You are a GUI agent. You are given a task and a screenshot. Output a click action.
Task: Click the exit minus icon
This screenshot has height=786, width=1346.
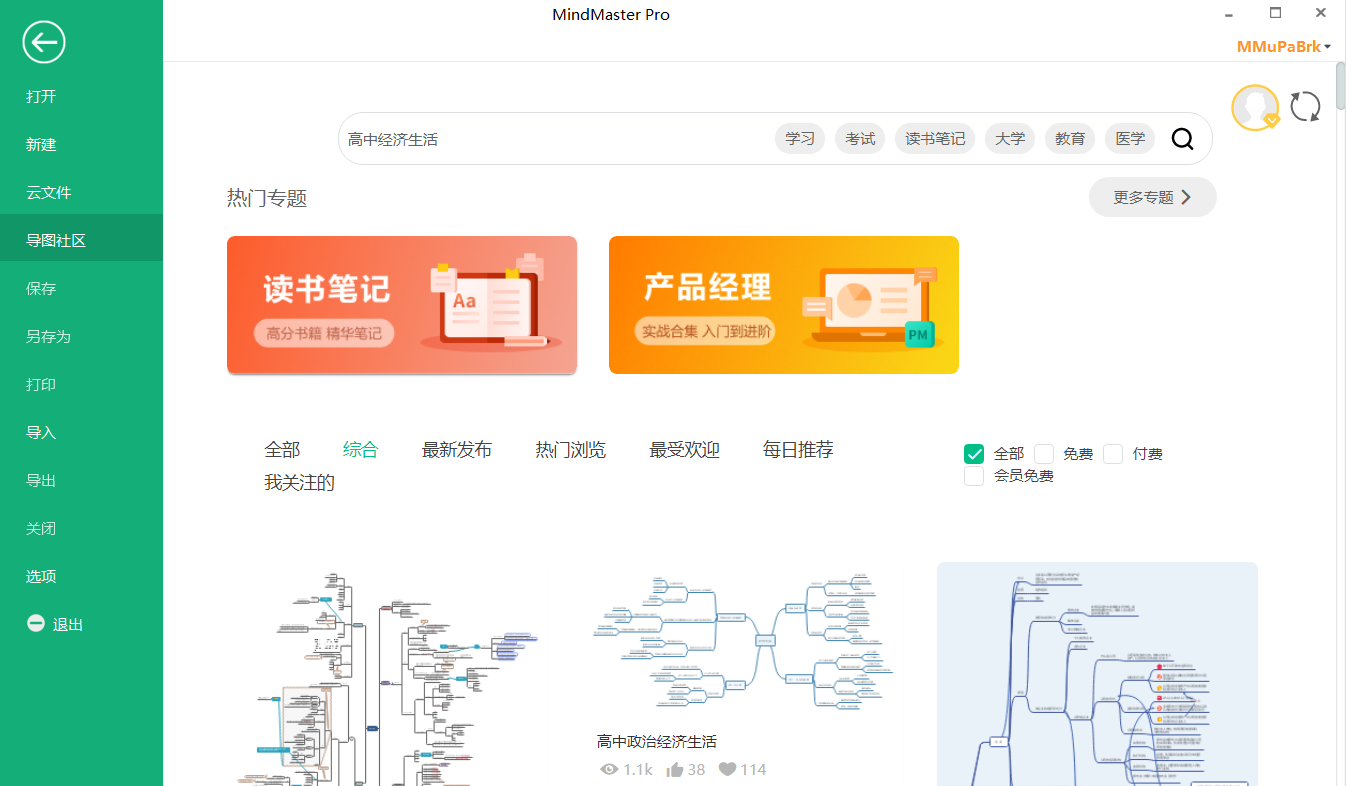click(35, 624)
